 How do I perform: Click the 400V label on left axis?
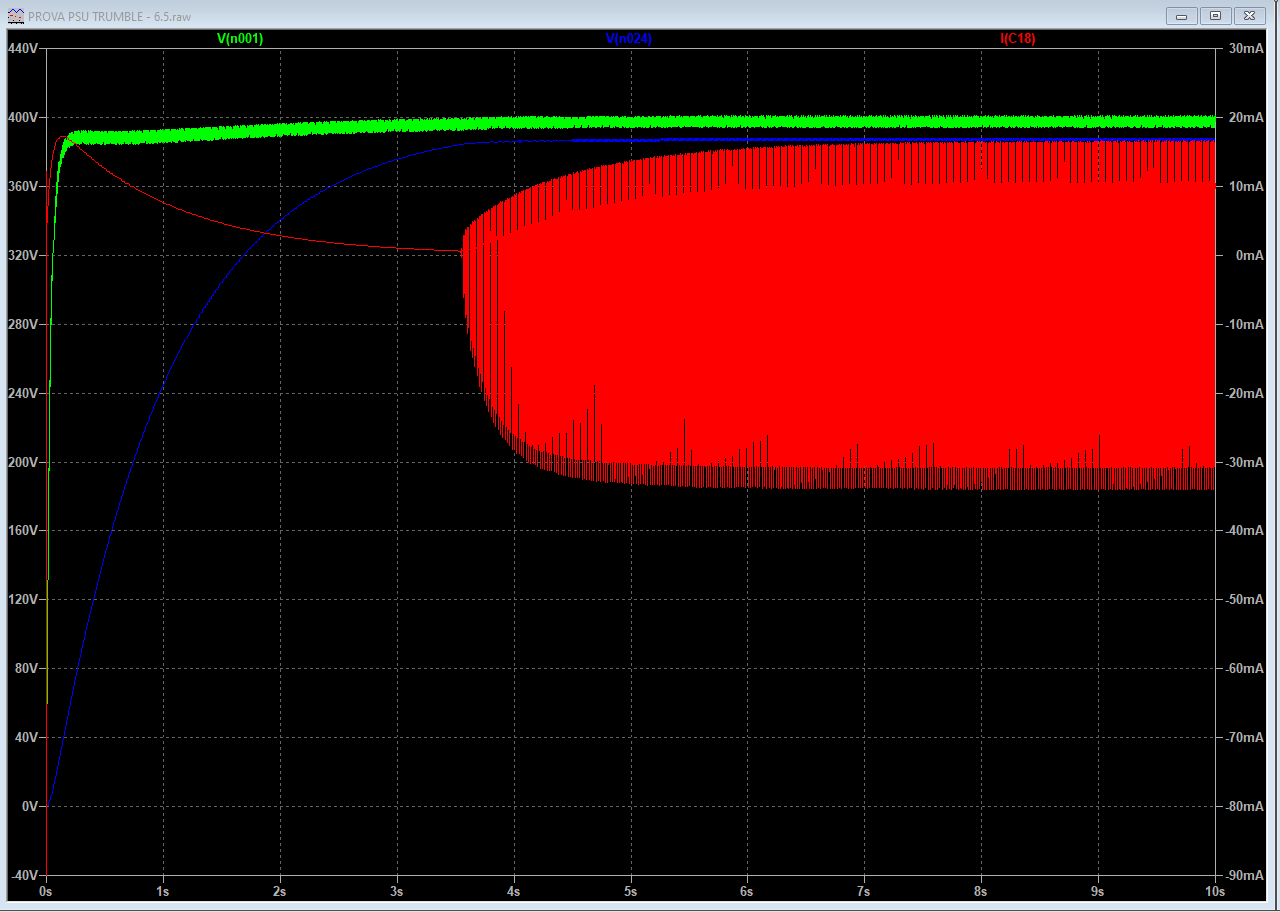(23, 118)
